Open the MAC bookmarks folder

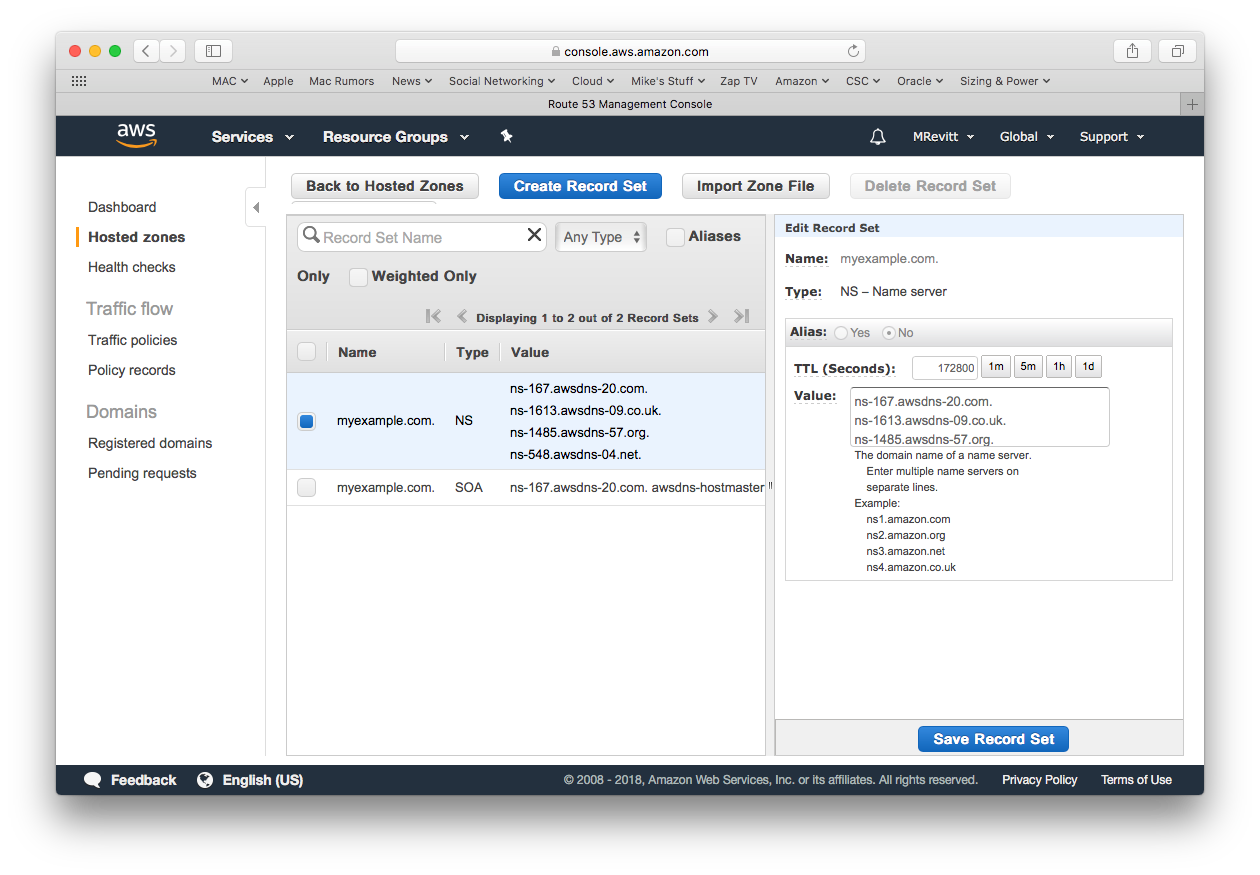(230, 81)
